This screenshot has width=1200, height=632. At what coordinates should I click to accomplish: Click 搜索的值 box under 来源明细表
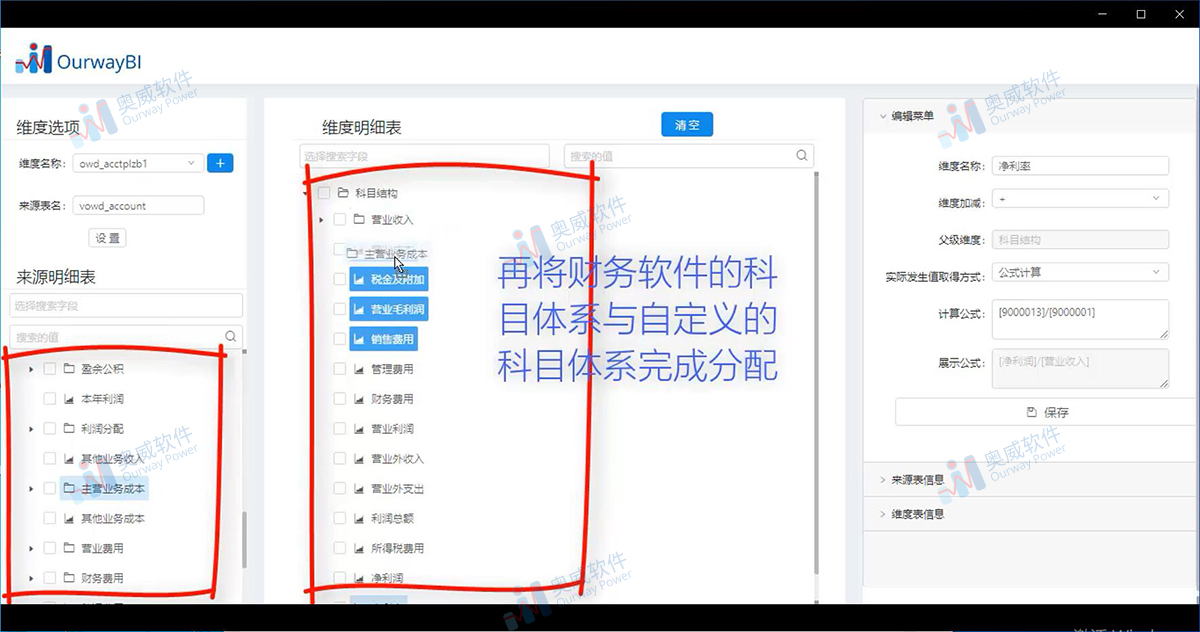tap(126, 337)
